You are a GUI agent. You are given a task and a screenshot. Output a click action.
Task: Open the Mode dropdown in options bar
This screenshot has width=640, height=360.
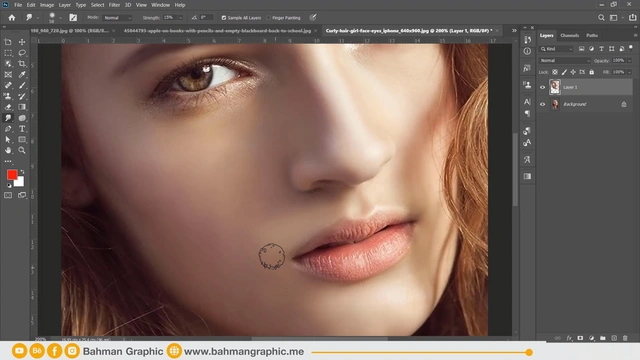coord(118,18)
